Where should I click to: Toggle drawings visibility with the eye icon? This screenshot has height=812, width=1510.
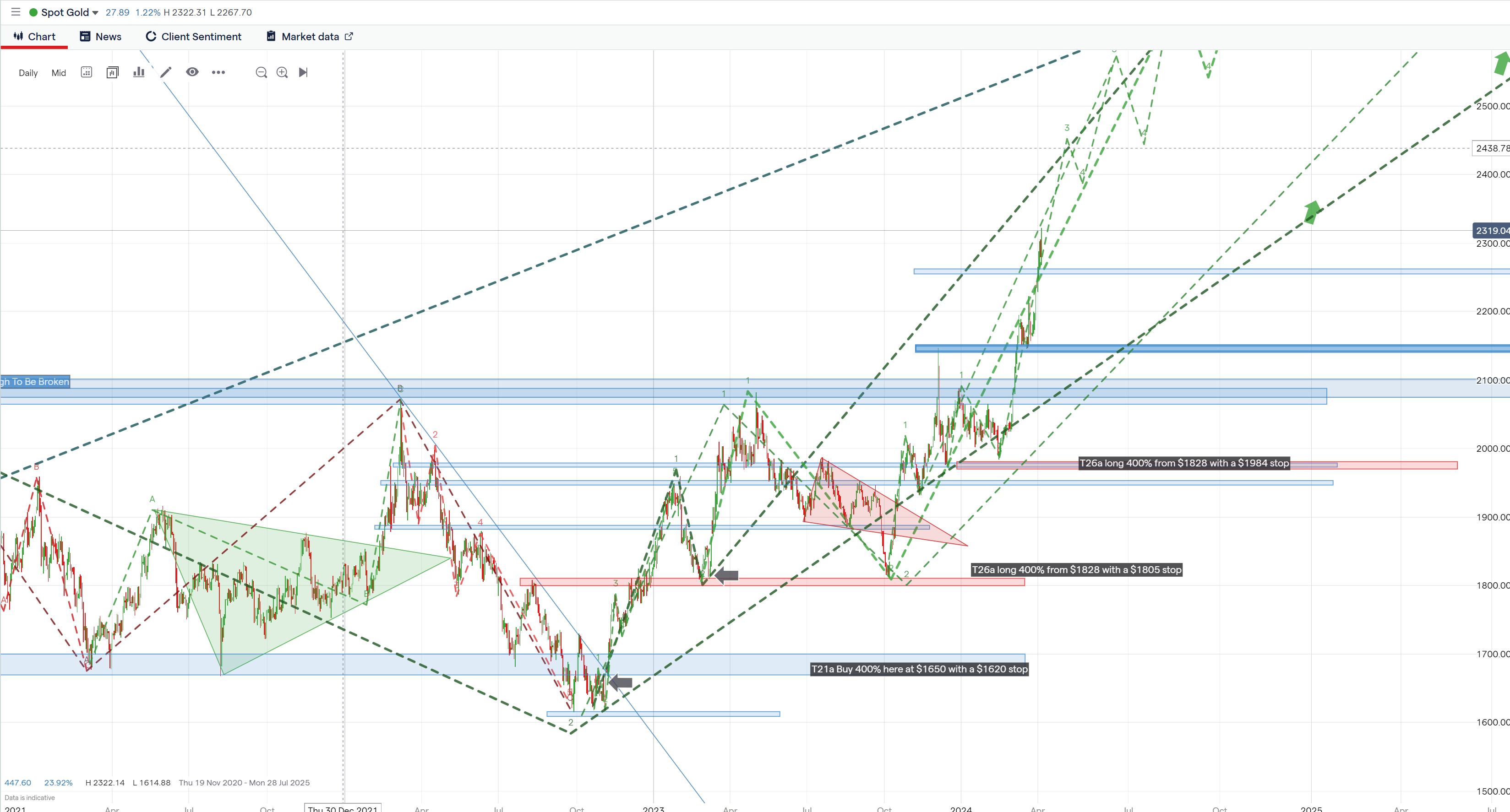[x=192, y=72]
